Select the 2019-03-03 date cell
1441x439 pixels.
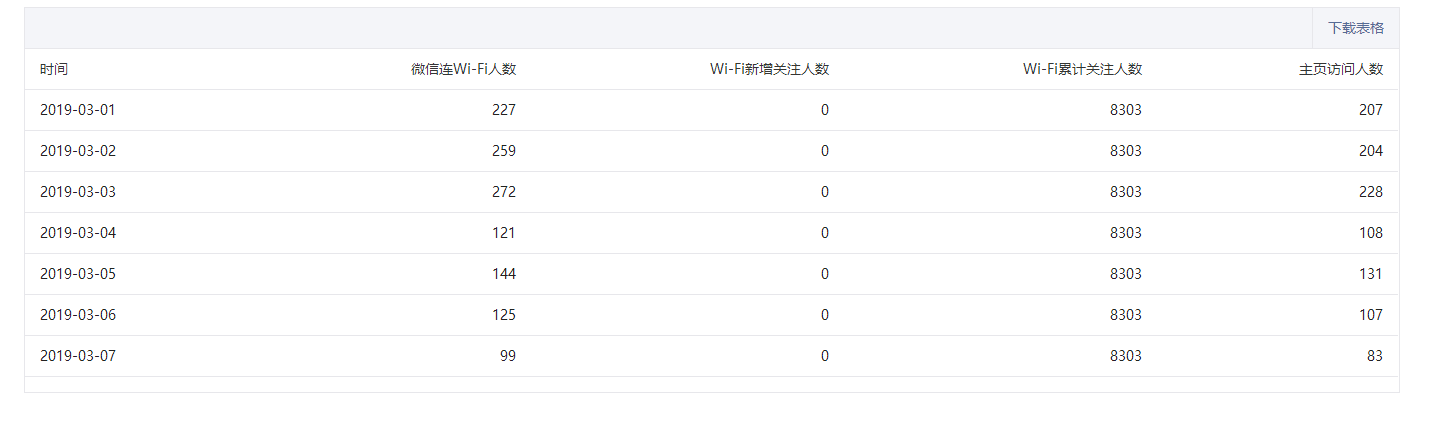(x=78, y=192)
